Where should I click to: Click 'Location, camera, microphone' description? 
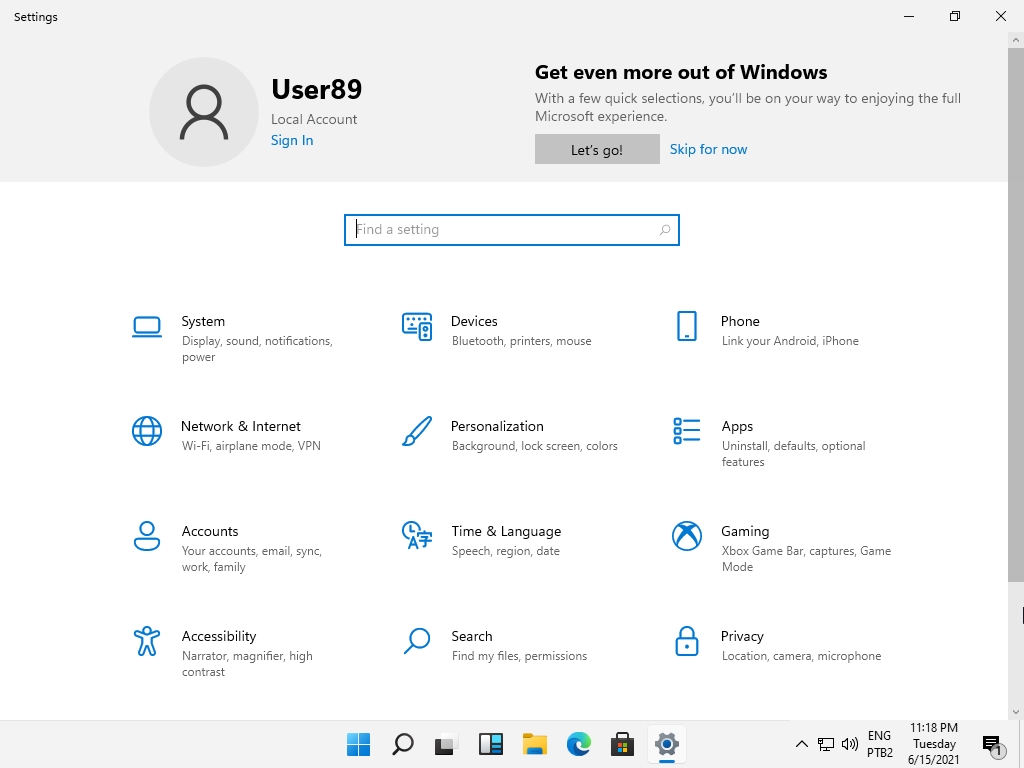pyautogui.click(x=801, y=656)
